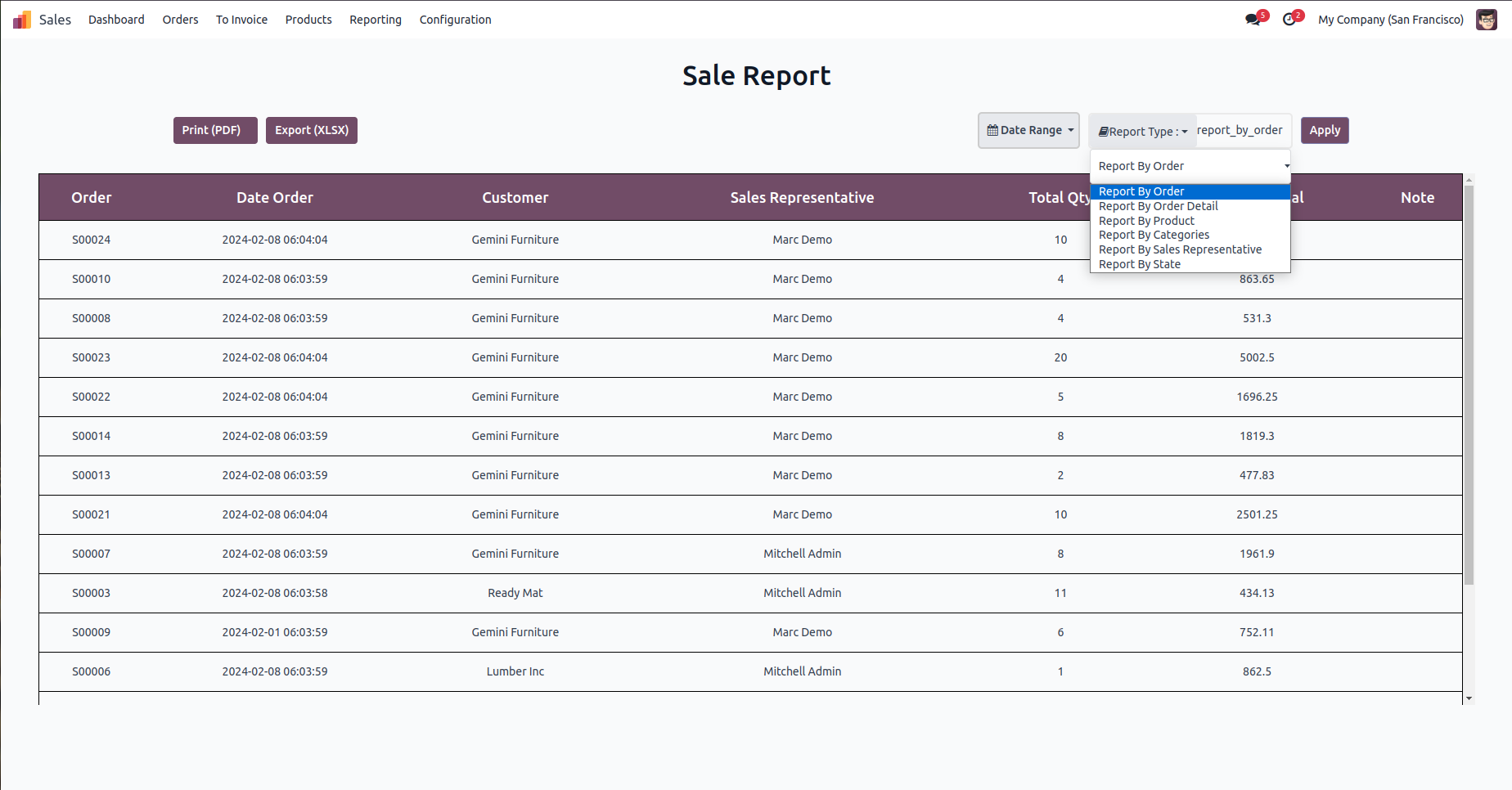The image size is (1512, 790).
Task: Open the chat messages icon
Action: [1252, 20]
